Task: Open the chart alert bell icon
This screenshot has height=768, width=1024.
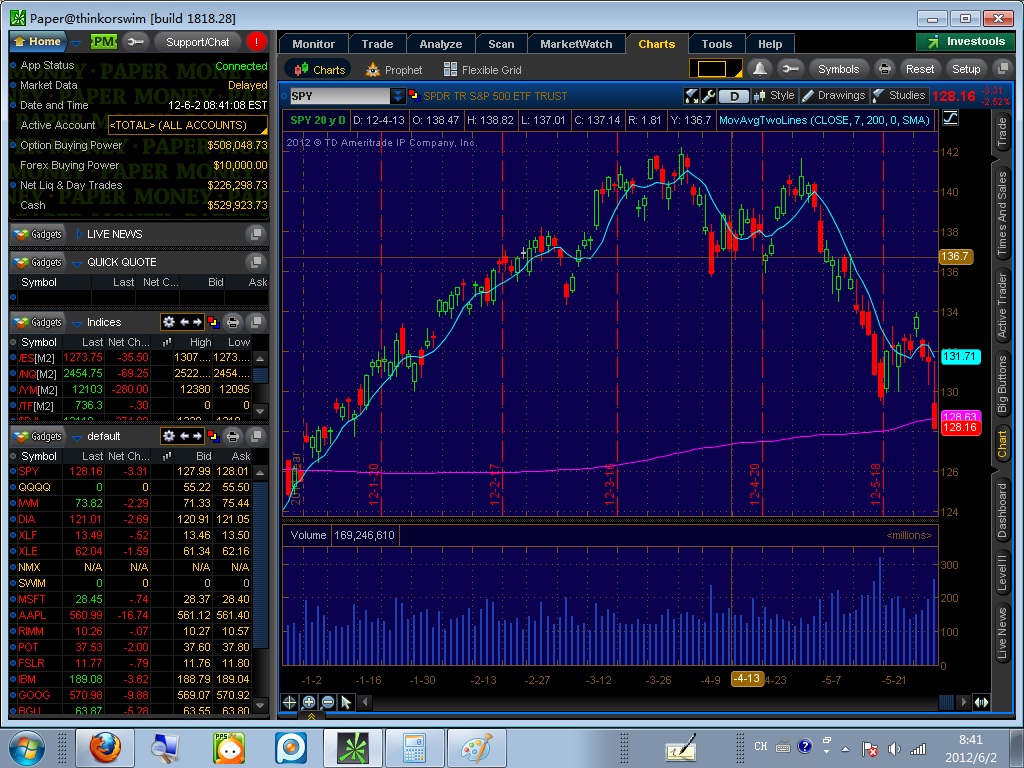Action: [760, 69]
